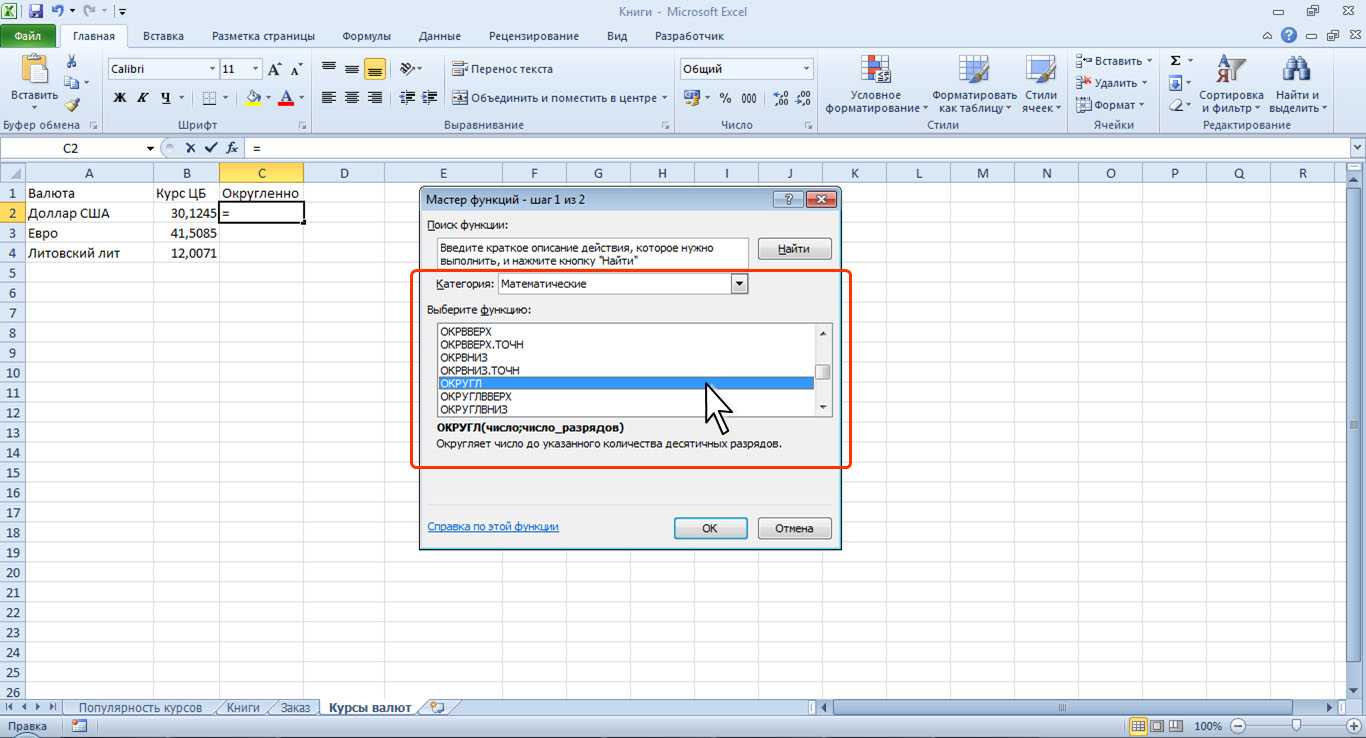This screenshot has height=738, width=1366.
Task: Open the Категория dropdown in function wizard
Action: point(740,284)
